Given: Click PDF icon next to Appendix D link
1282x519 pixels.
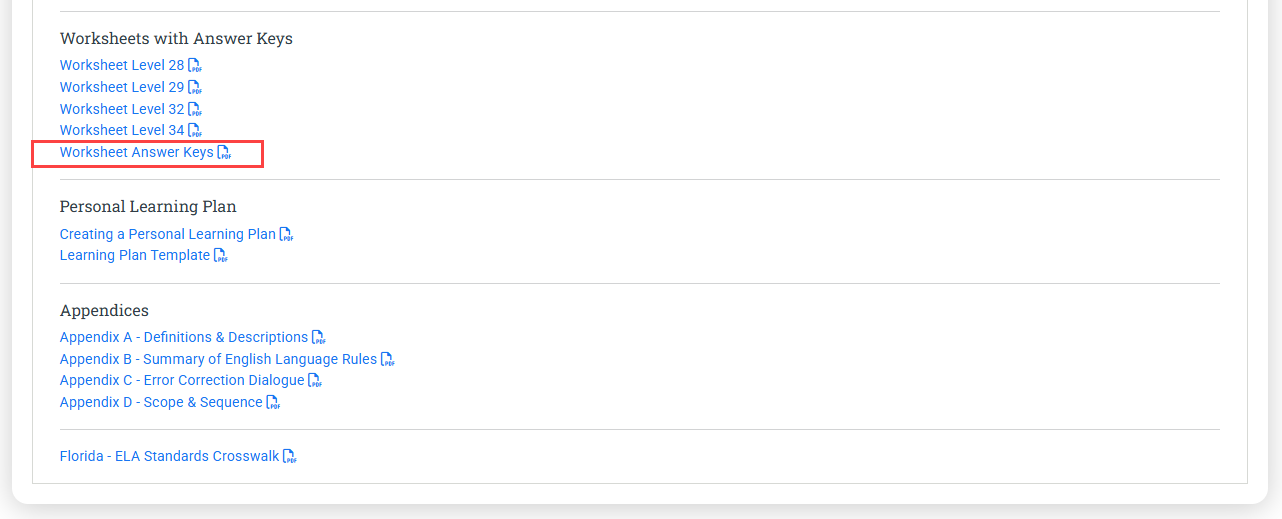Looking at the screenshot, I should click(273, 403).
